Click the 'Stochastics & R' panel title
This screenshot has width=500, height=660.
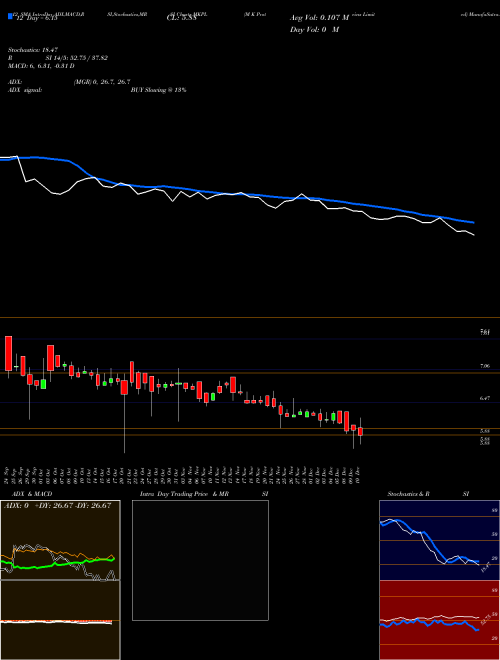[x=408, y=494]
